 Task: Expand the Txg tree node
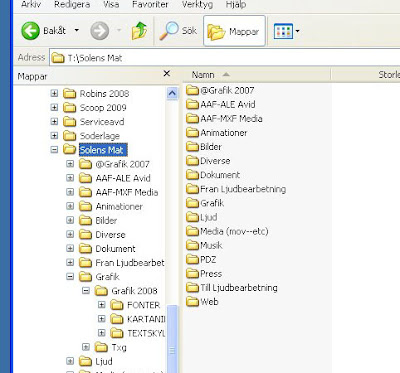[86, 347]
